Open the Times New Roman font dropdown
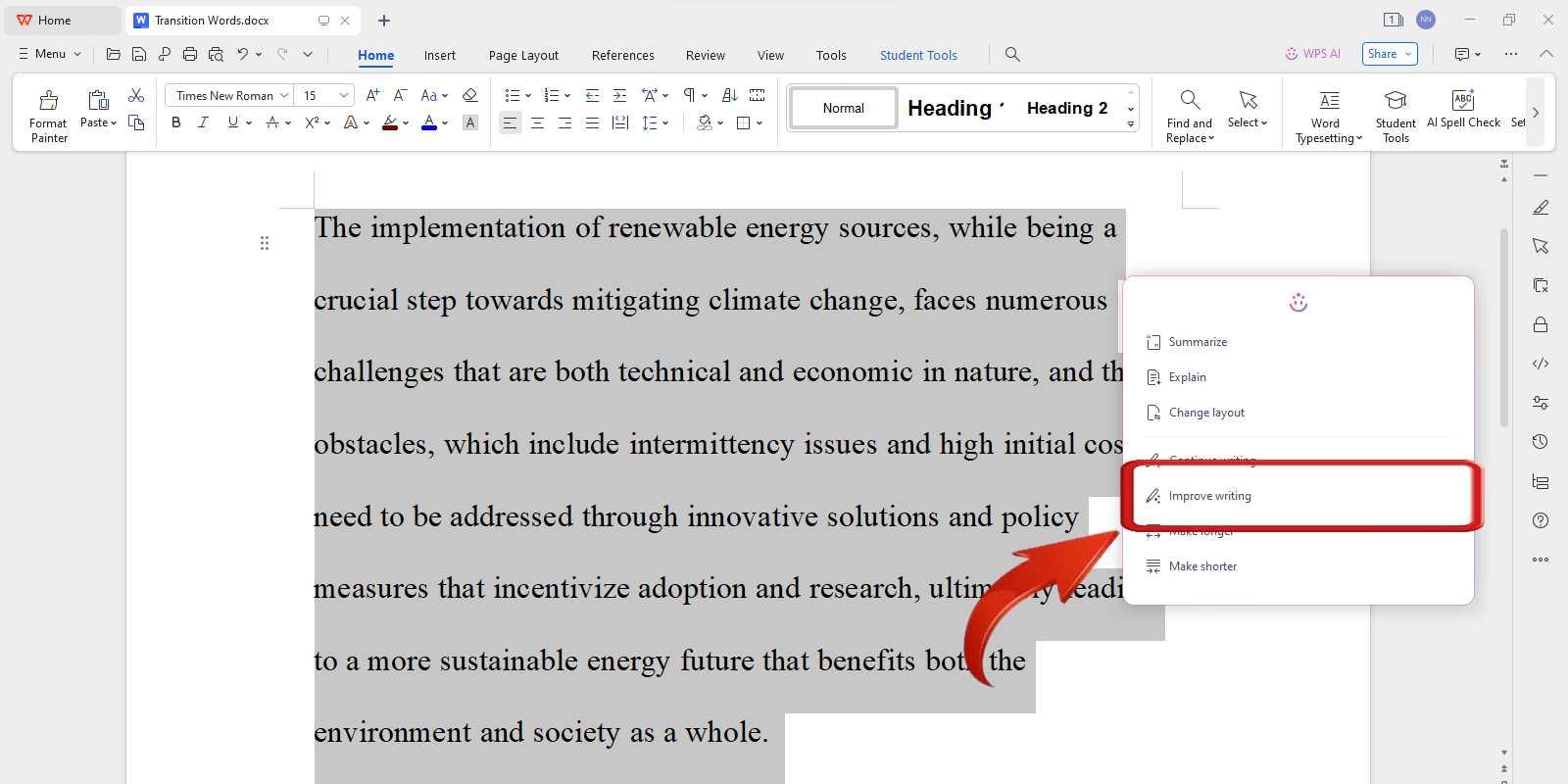The image size is (1568, 784). pos(284,95)
